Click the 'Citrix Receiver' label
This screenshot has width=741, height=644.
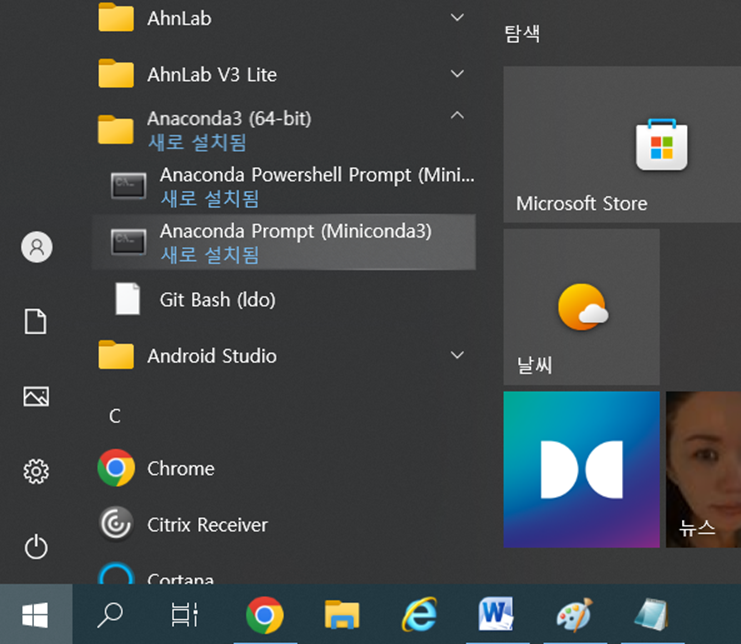[207, 525]
